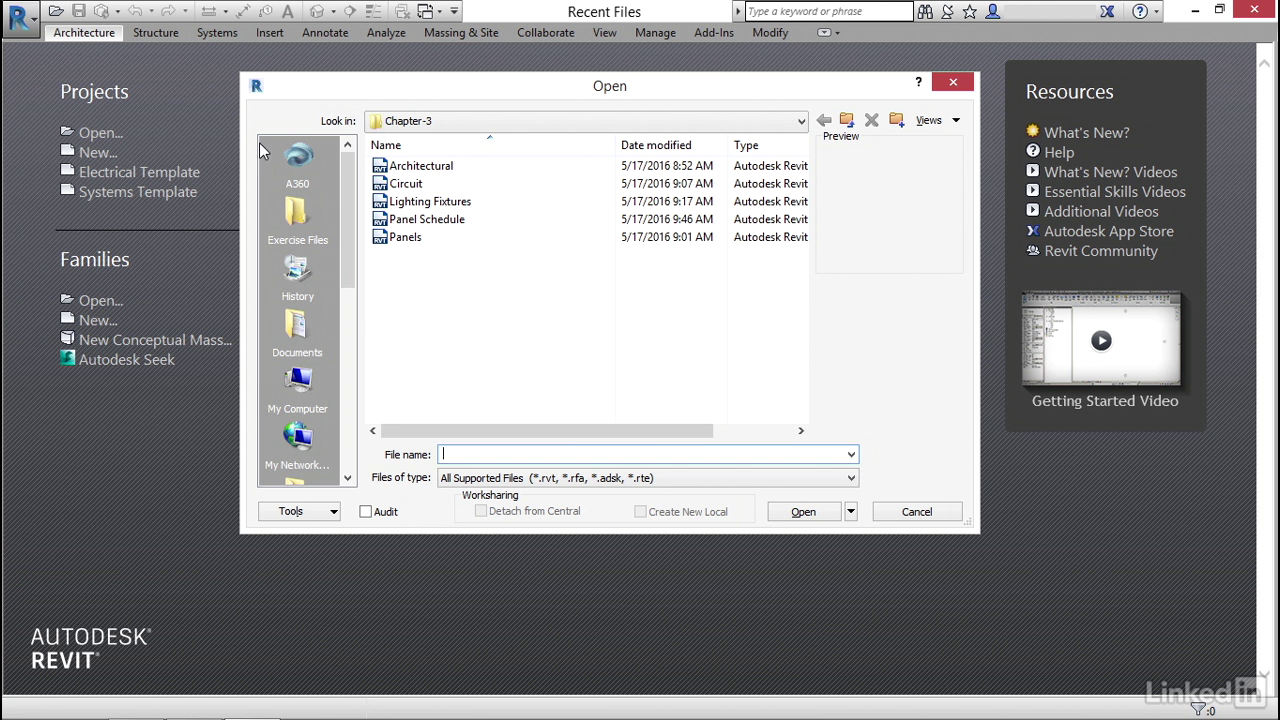Switch to the Systems ribbon tab

[217, 32]
